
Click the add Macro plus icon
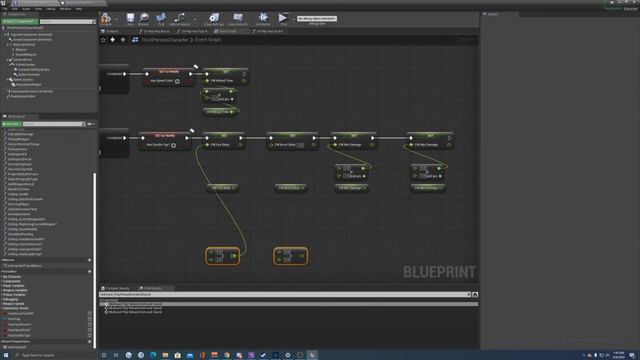click(89, 260)
